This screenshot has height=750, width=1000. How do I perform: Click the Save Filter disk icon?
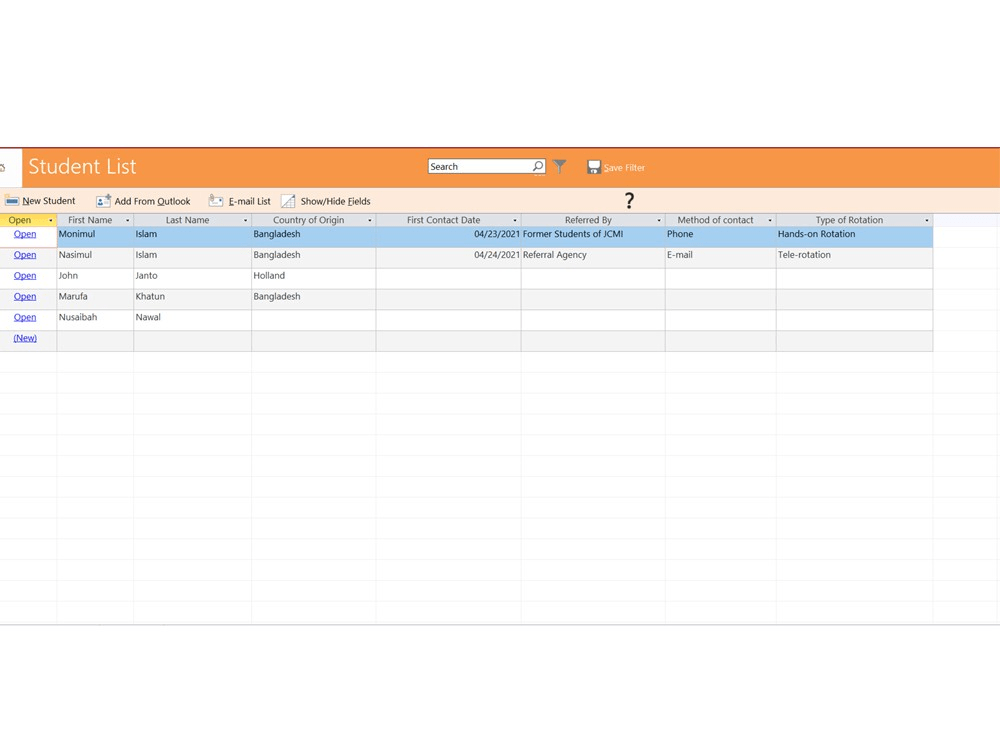(594, 167)
